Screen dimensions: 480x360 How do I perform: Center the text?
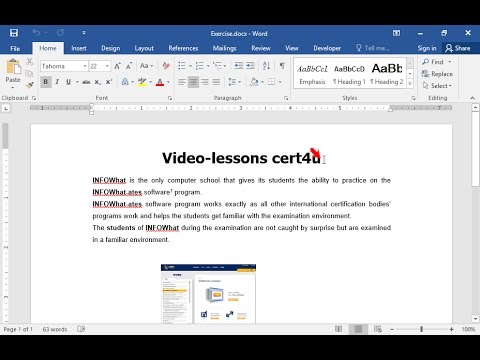tap(193, 82)
